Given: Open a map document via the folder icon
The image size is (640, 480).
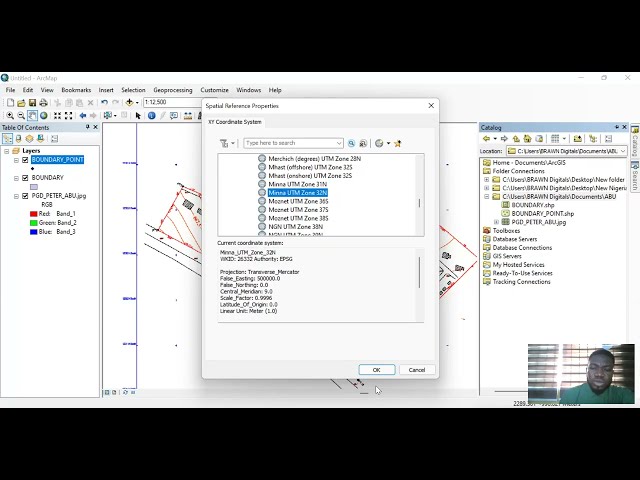Looking at the screenshot, I should 21,103.
